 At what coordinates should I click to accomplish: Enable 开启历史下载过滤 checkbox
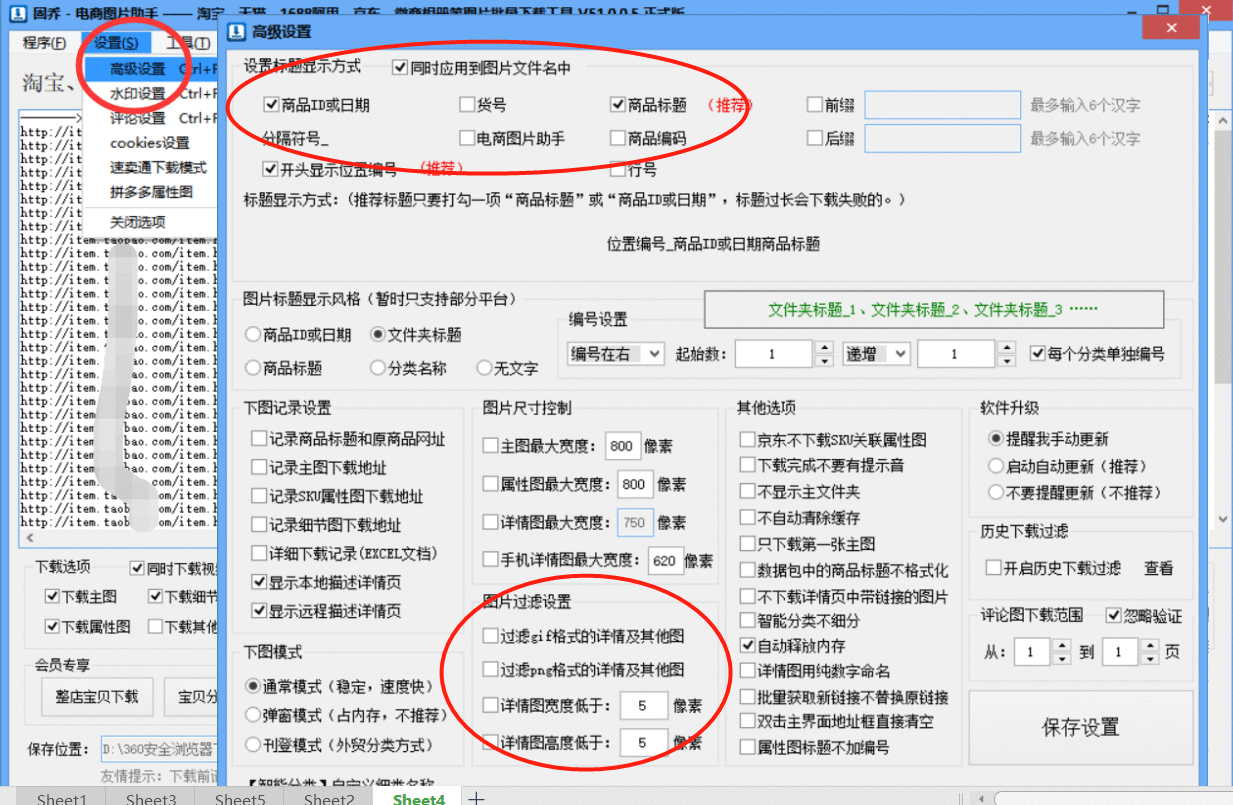(1053, 567)
